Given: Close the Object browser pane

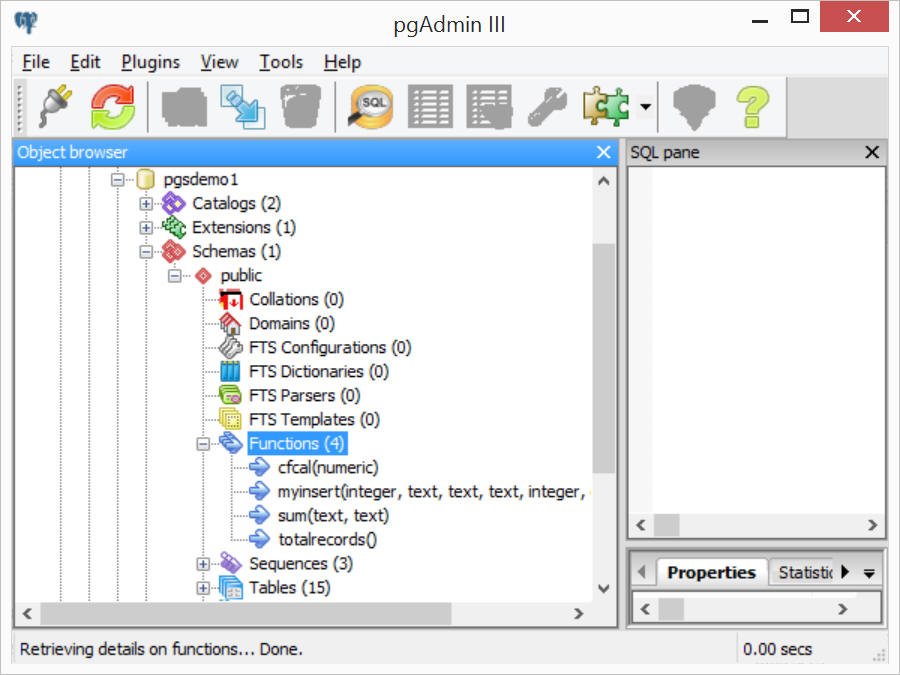Looking at the screenshot, I should point(603,152).
